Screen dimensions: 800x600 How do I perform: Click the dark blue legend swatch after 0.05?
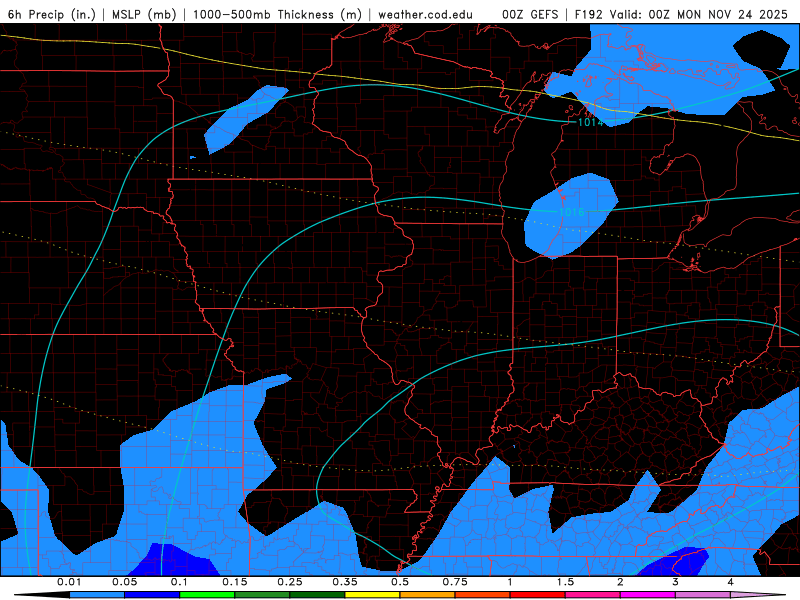(x=152, y=595)
